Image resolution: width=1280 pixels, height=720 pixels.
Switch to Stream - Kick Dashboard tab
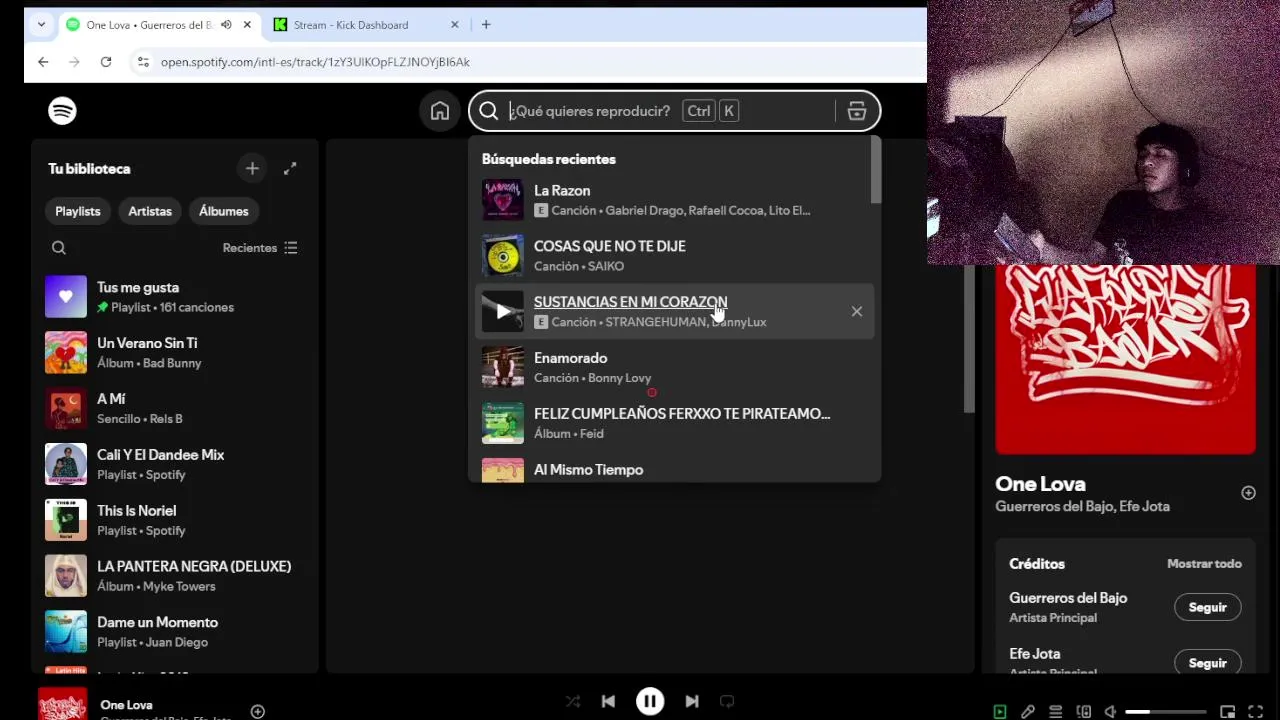350,25
